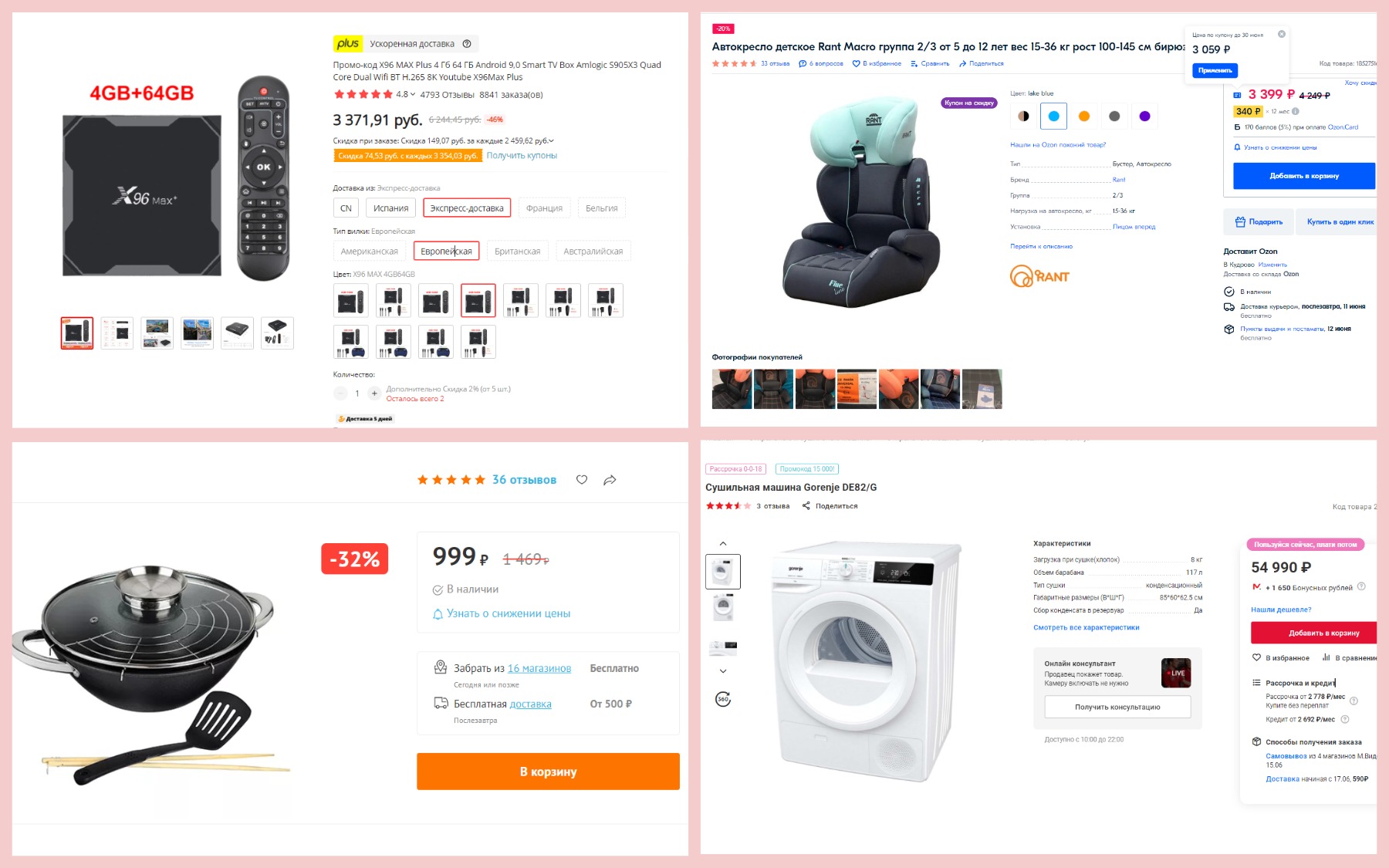Viewport: 1389px width, 868px height.
Task: Click the 360 view icon for the dryer
Action: point(723,699)
